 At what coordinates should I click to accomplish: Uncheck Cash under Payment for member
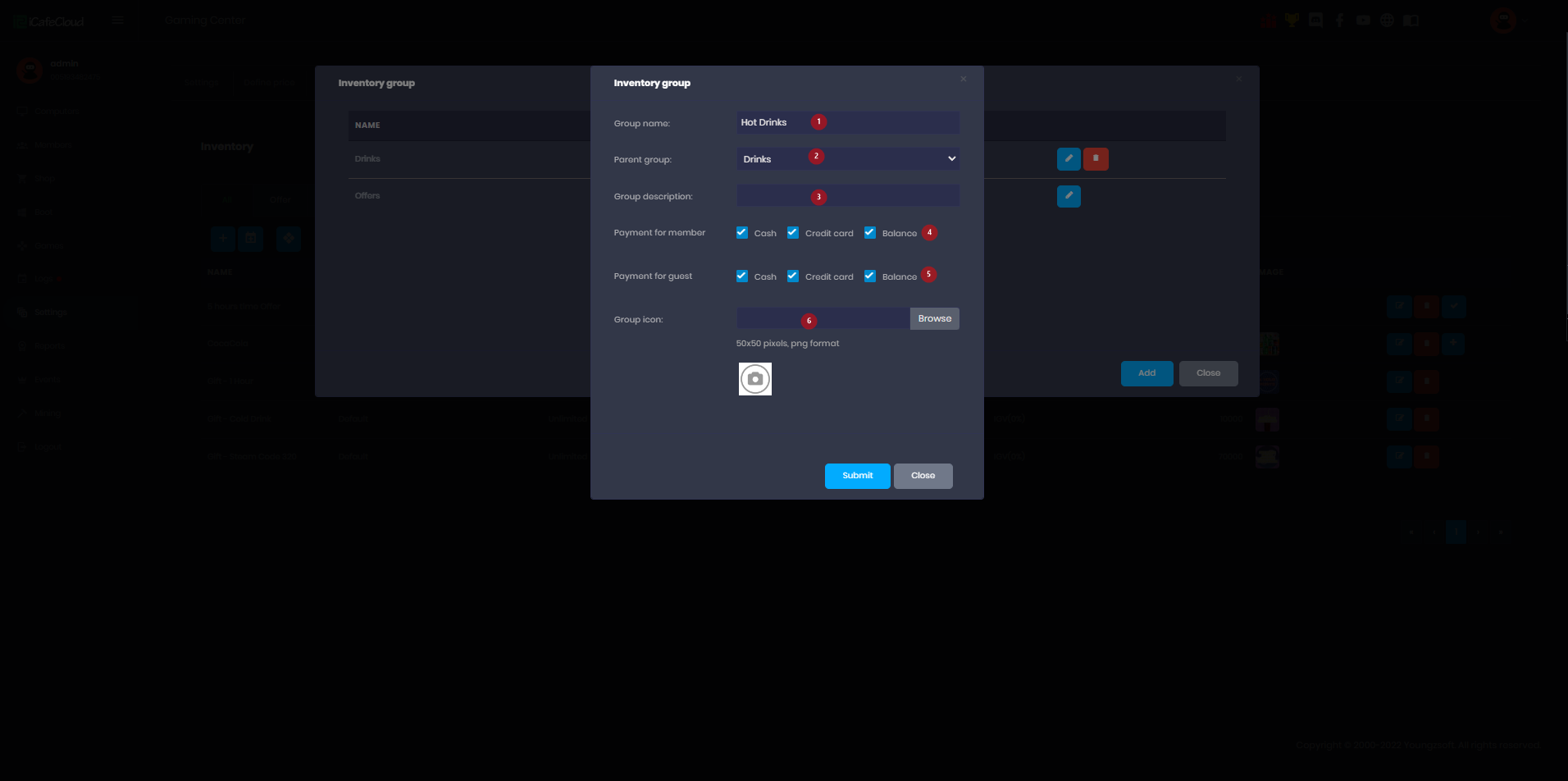(x=742, y=233)
